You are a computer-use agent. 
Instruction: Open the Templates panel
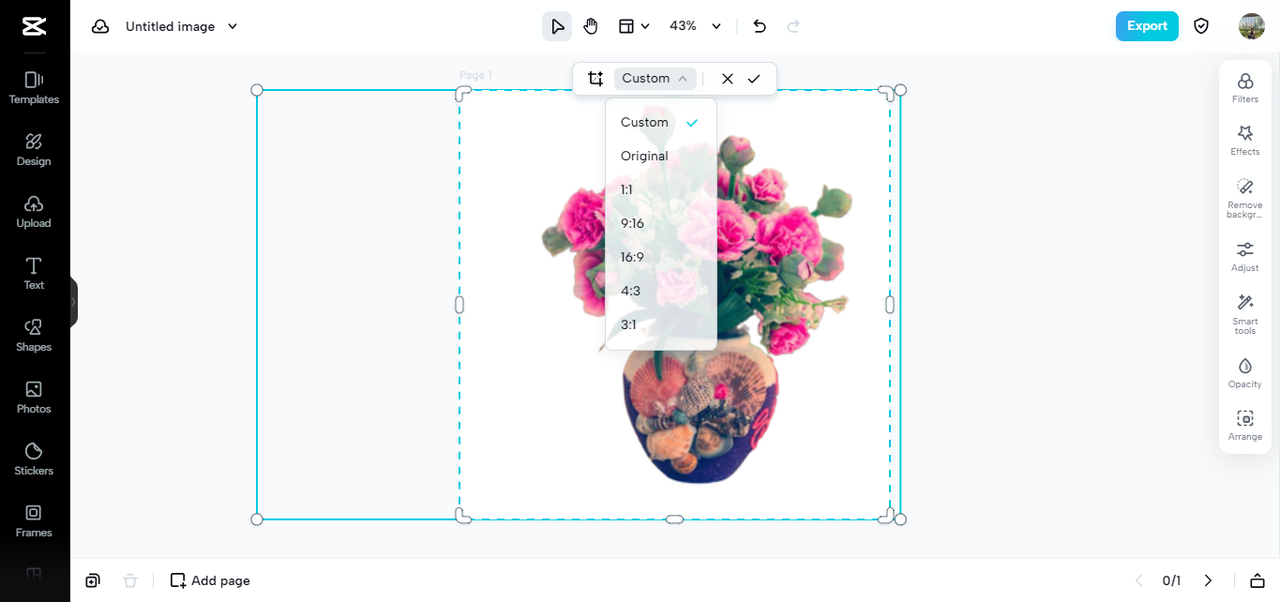tap(34, 88)
